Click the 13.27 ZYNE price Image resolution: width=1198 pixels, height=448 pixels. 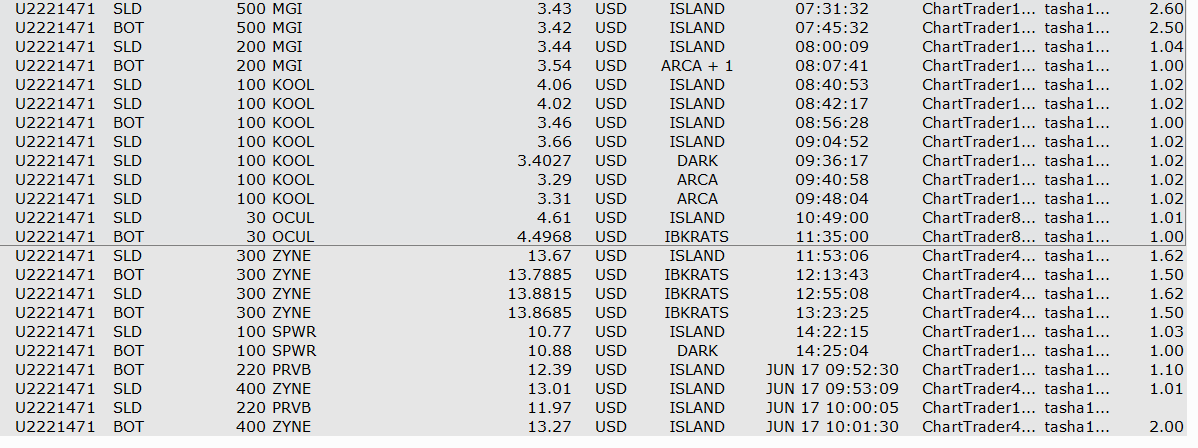pyautogui.click(x=551, y=427)
